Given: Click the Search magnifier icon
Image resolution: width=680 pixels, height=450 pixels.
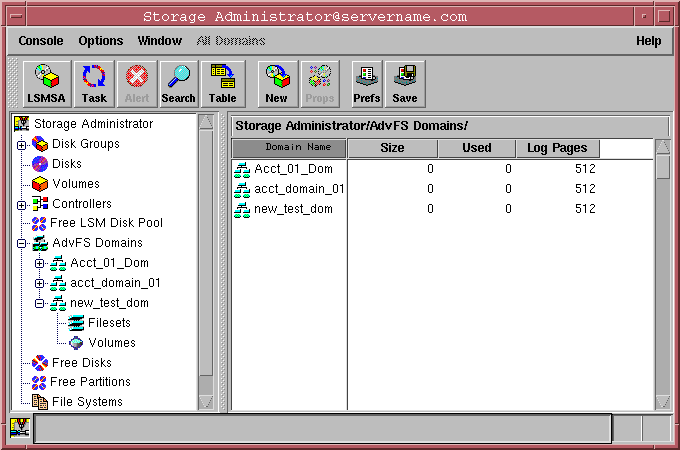Looking at the screenshot, I should pyautogui.click(x=178, y=84).
